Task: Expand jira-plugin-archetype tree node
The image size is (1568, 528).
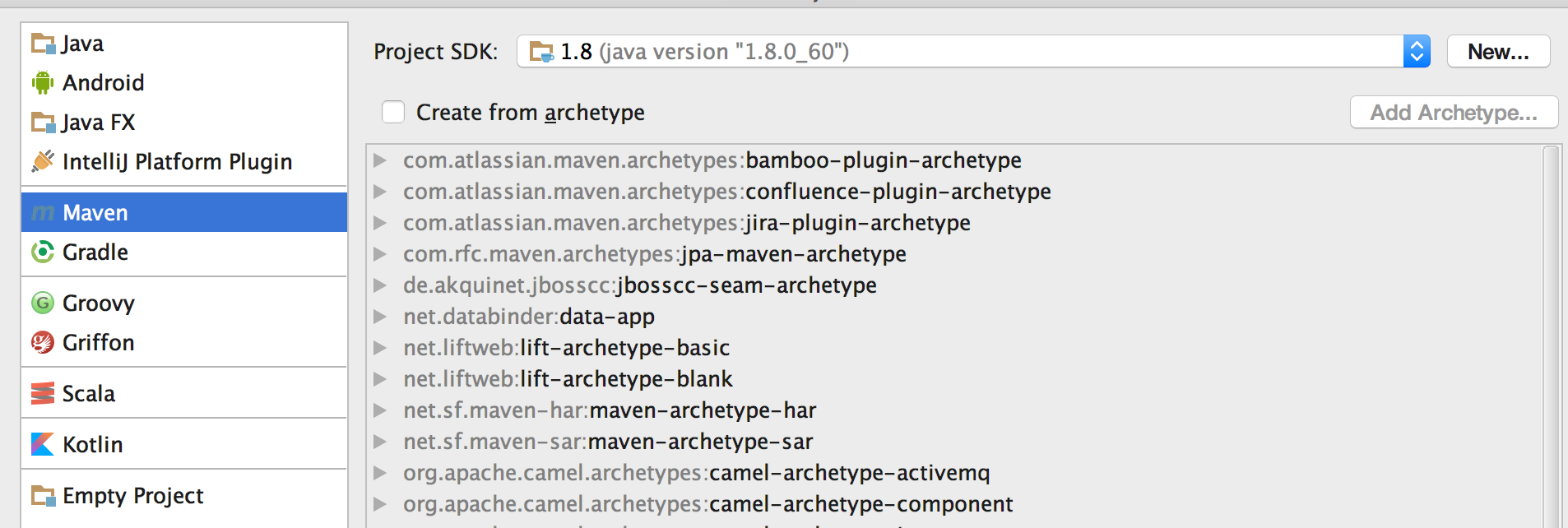Action: pyautogui.click(x=380, y=223)
